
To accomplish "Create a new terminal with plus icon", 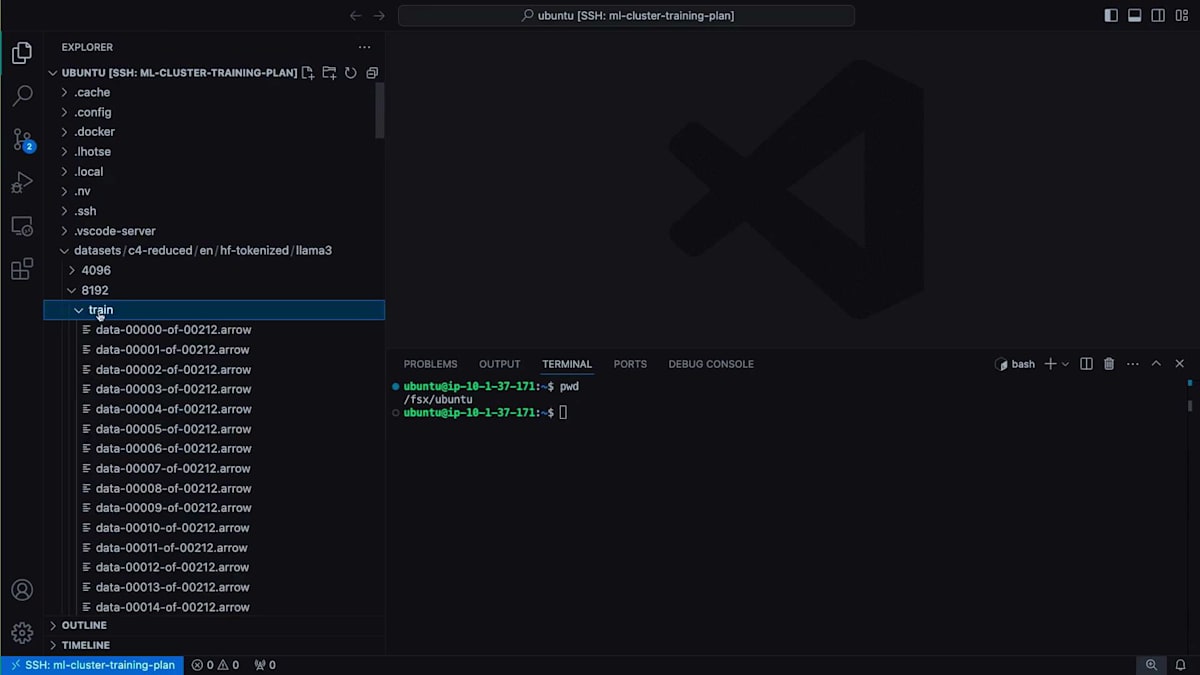I will click(1050, 364).
